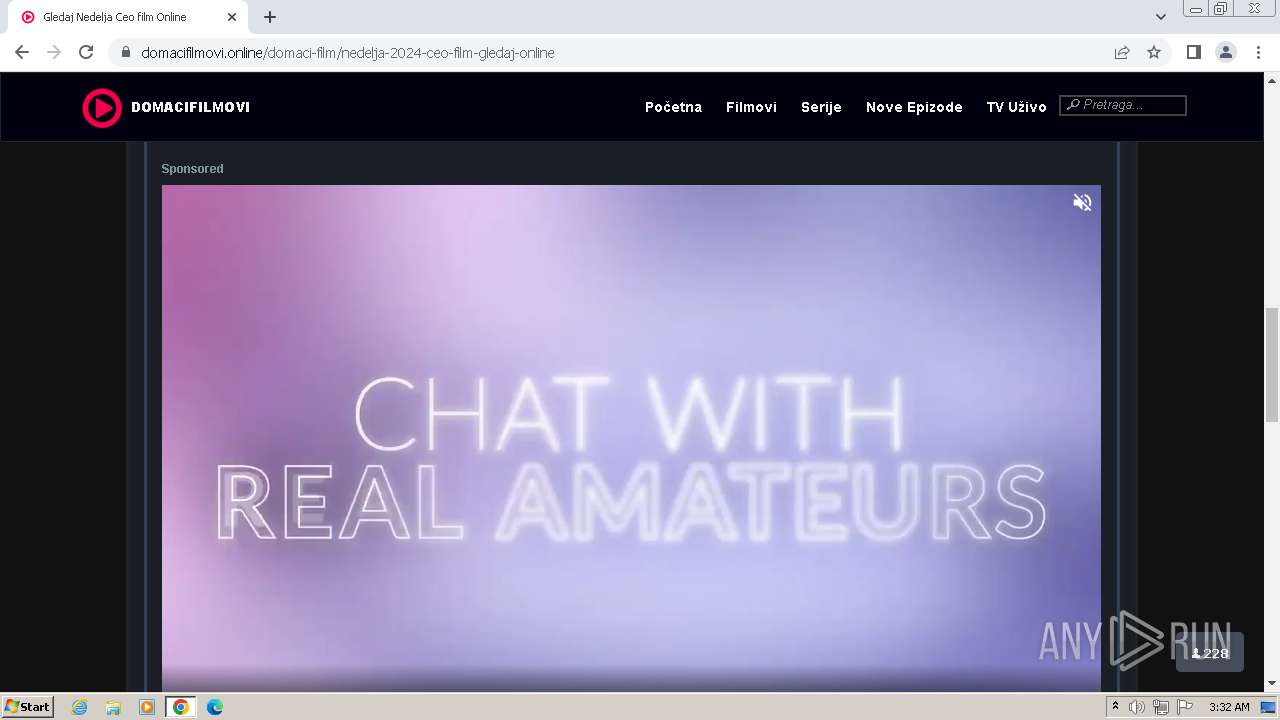Open File Explorer from taskbar
1280x720 pixels.
(113, 707)
